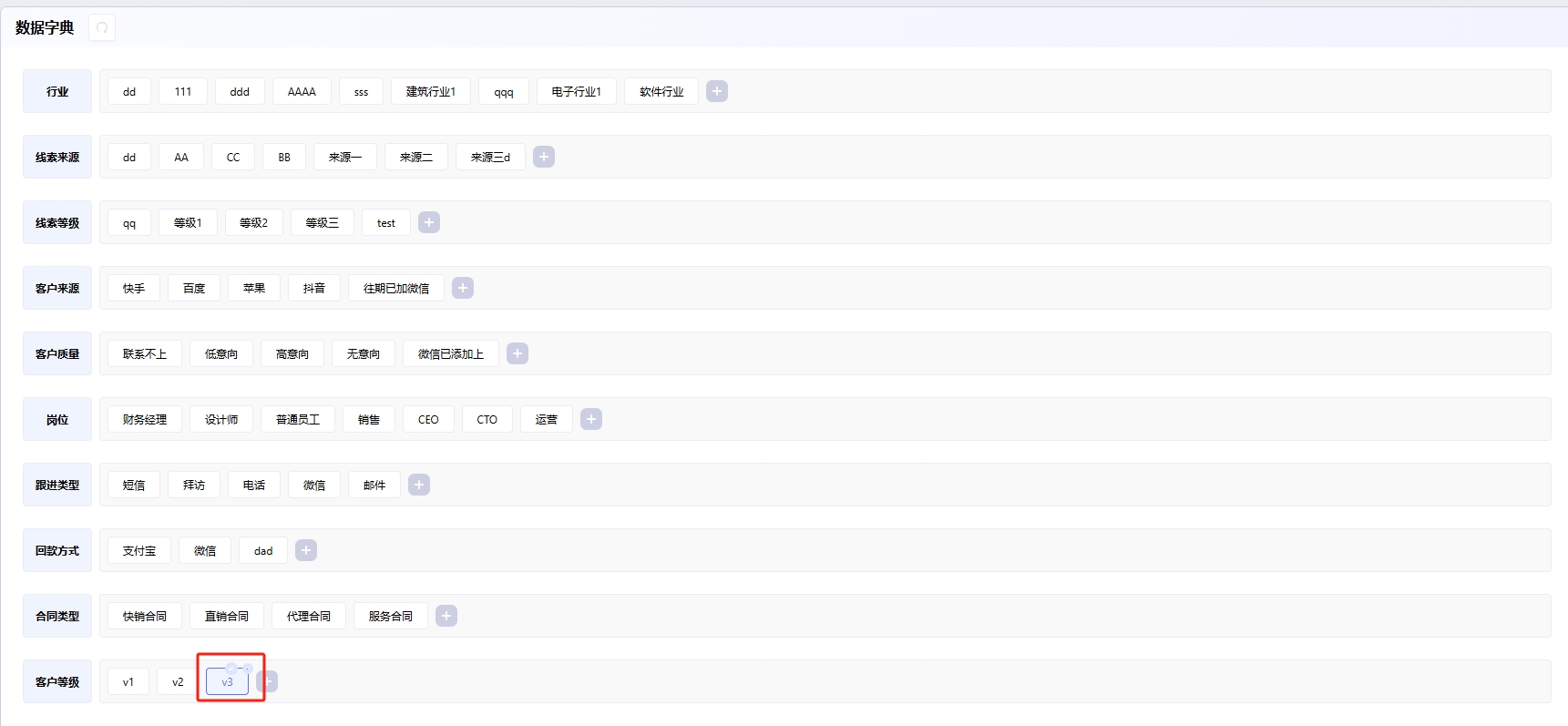Screen dimensions: 1568x726
Task: Add a new item to 行业 row
Action: point(717,91)
